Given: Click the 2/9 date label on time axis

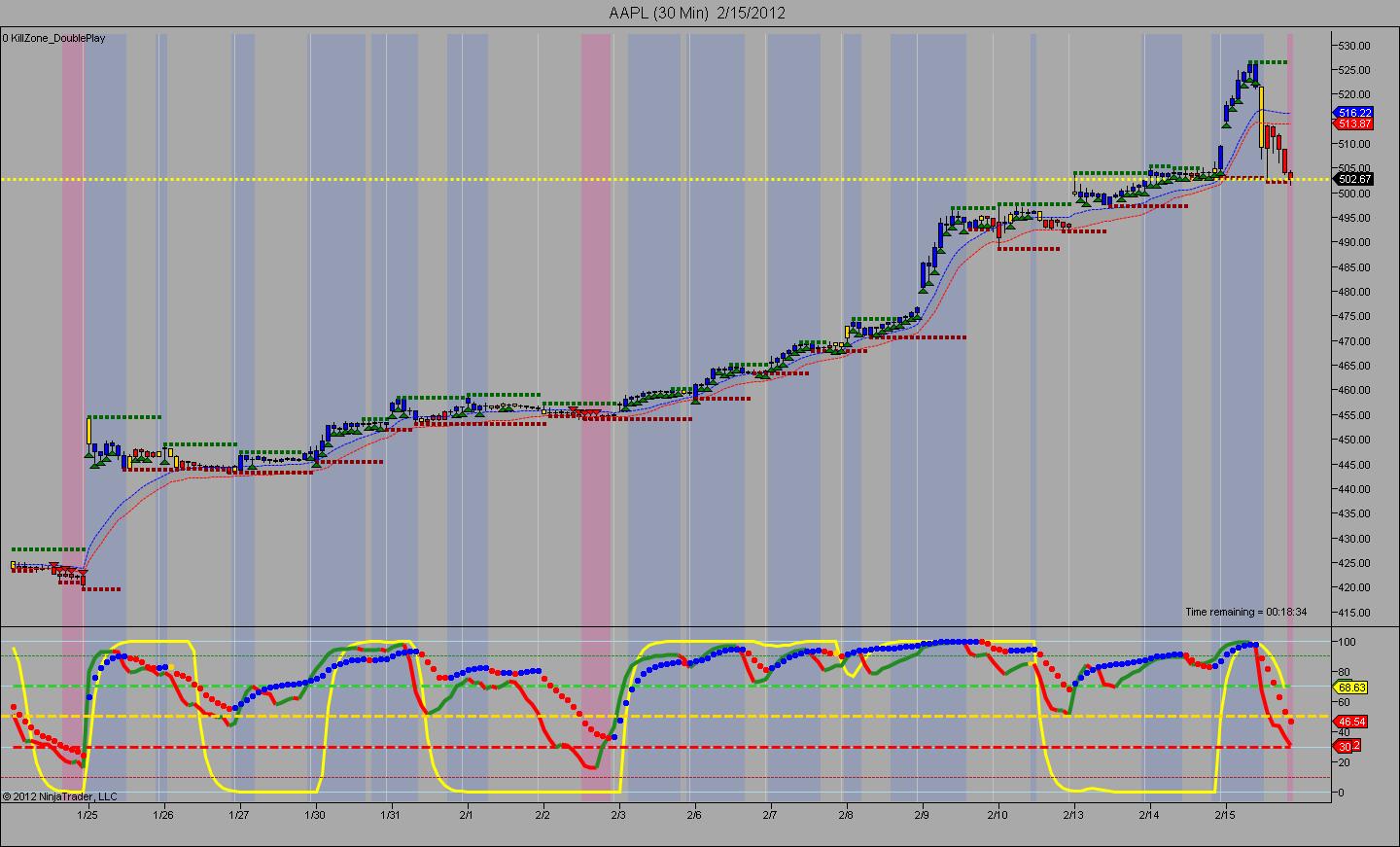Looking at the screenshot, I should pos(922,815).
